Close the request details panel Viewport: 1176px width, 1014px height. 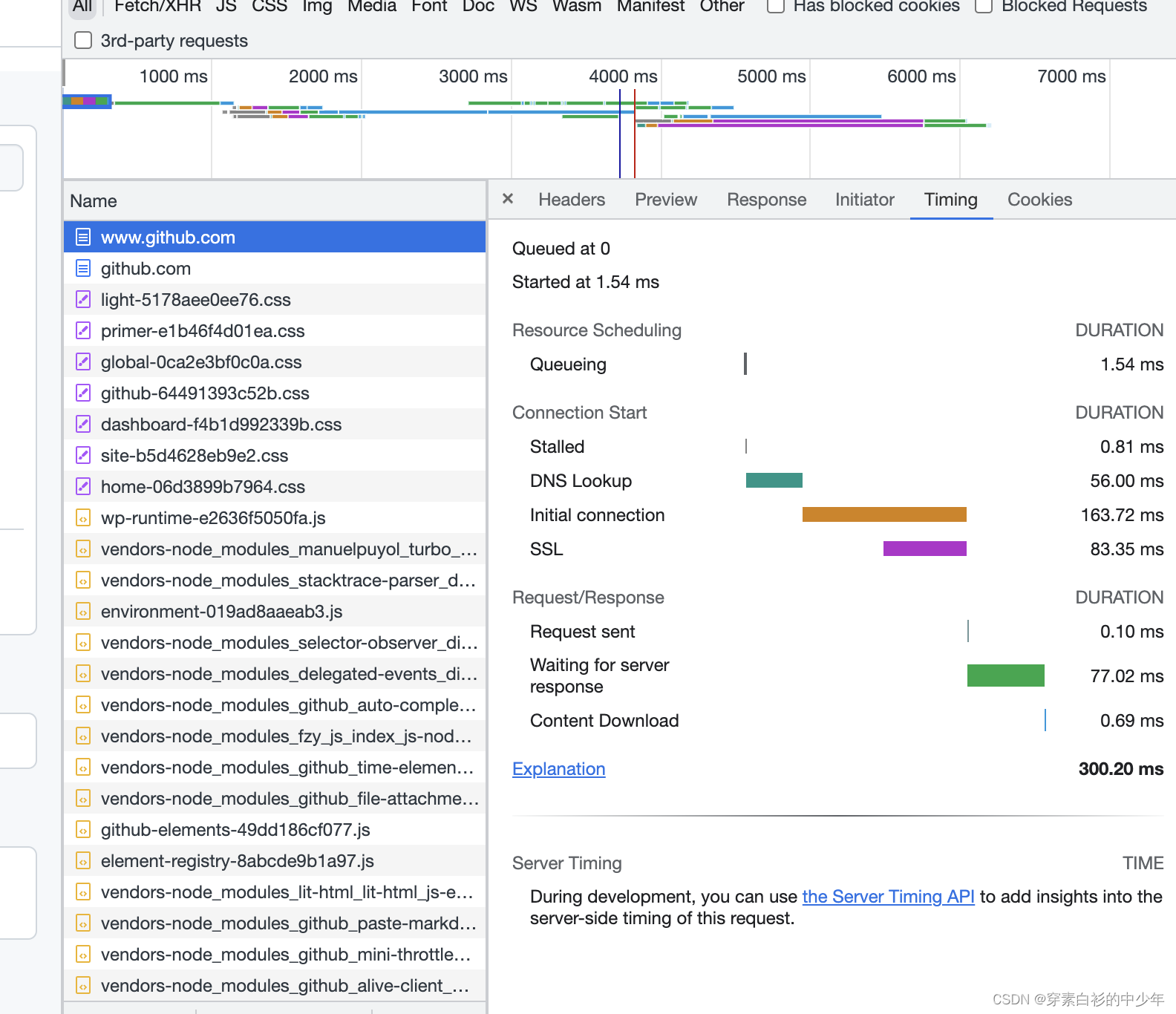(508, 199)
